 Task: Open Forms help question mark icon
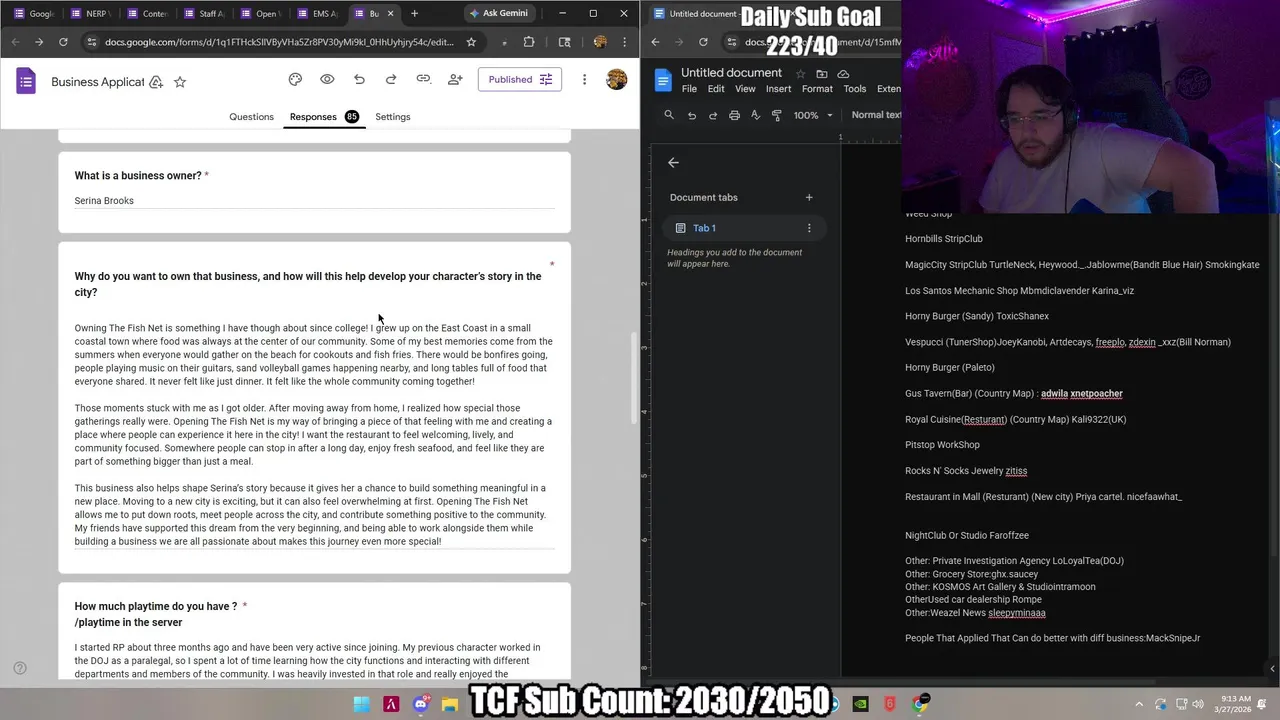point(19,668)
